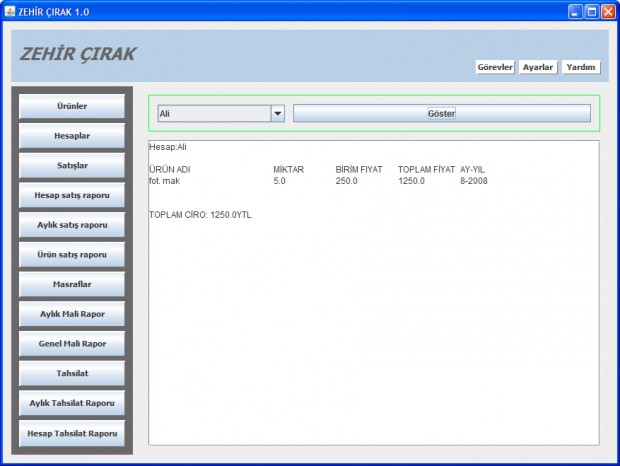Click the ZEHİR ÇIRAK header logo text
Image resolution: width=620 pixels, height=466 pixels.
click(78, 54)
